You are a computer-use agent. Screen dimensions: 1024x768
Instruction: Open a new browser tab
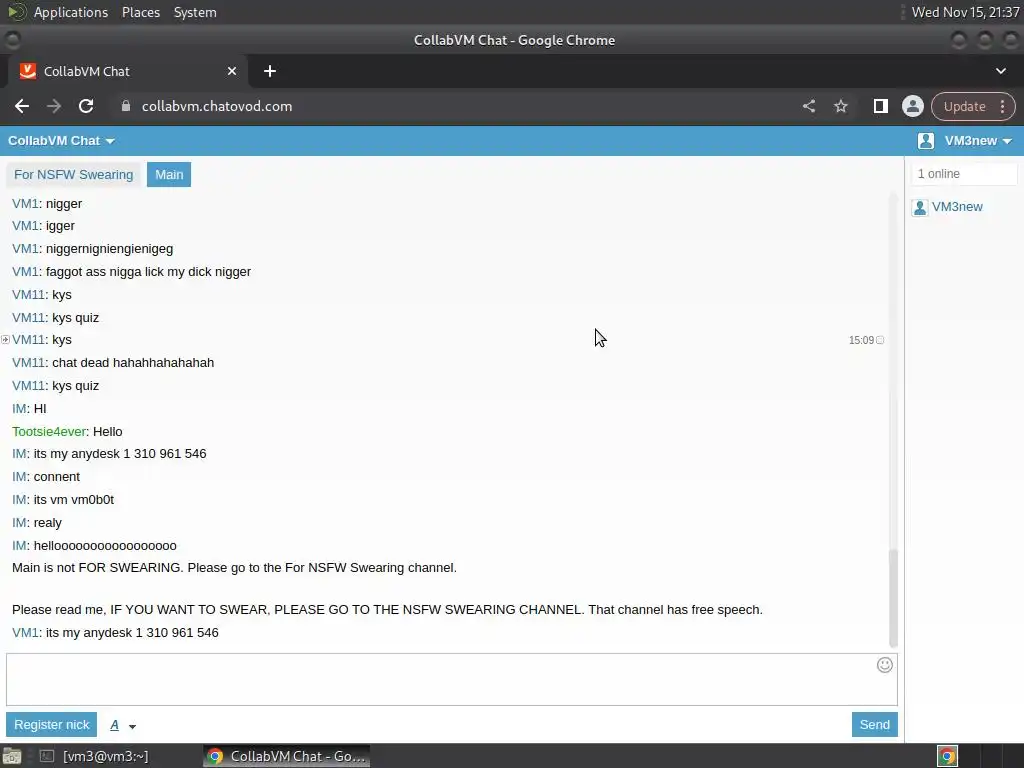point(270,71)
